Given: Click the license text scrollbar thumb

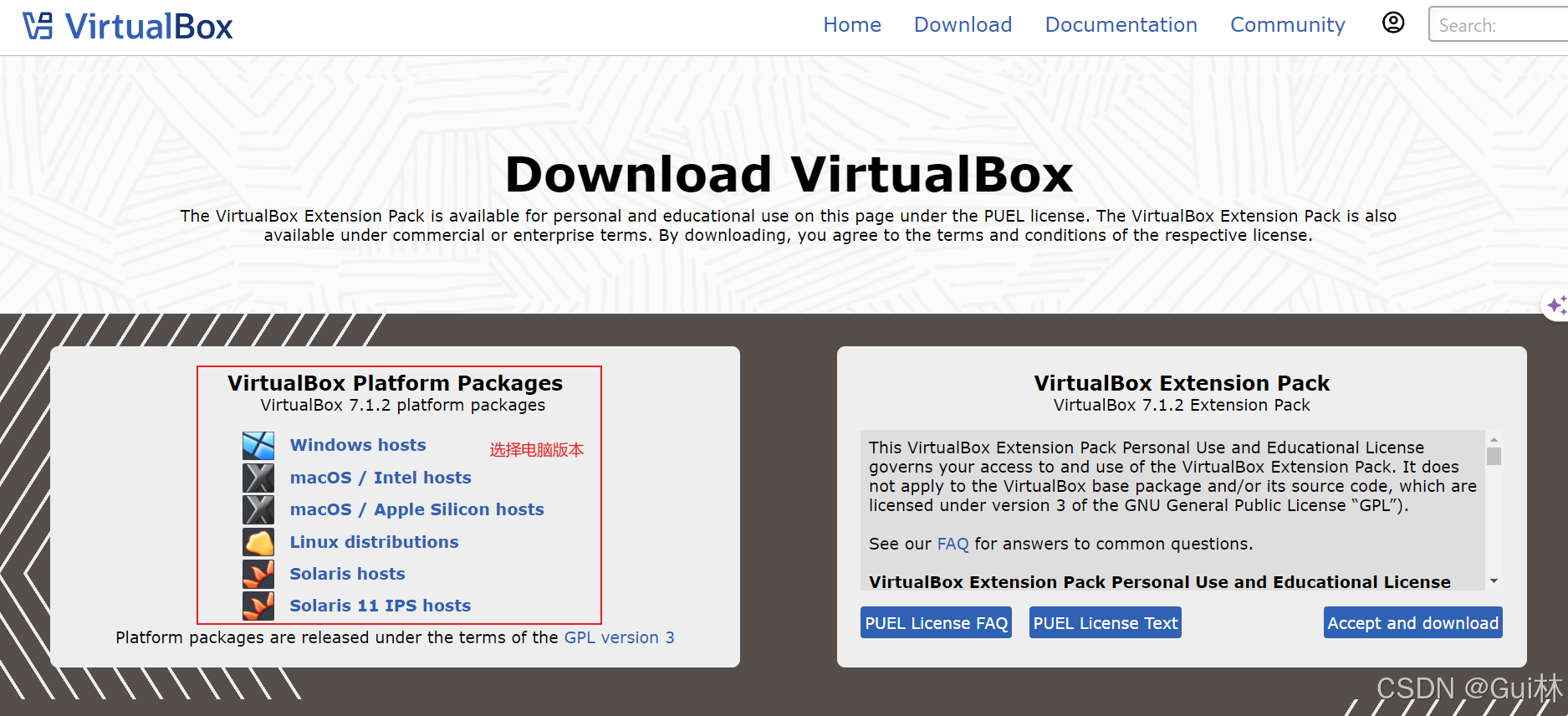Looking at the screenshot, I should click(x=1494, y=457).
